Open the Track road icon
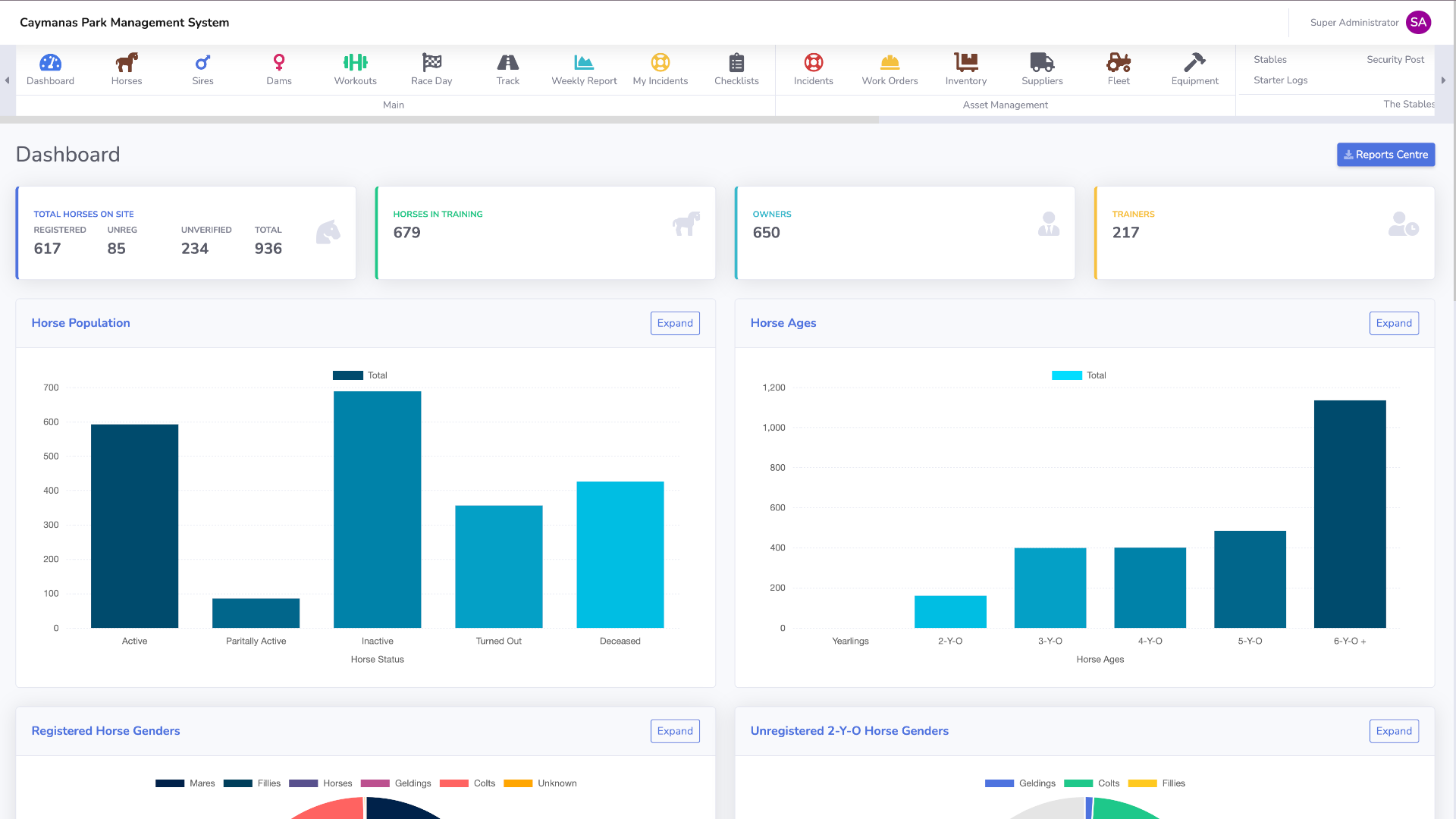Image resolution: width=1456 pixels, height=819 pixels. [507, 62]
